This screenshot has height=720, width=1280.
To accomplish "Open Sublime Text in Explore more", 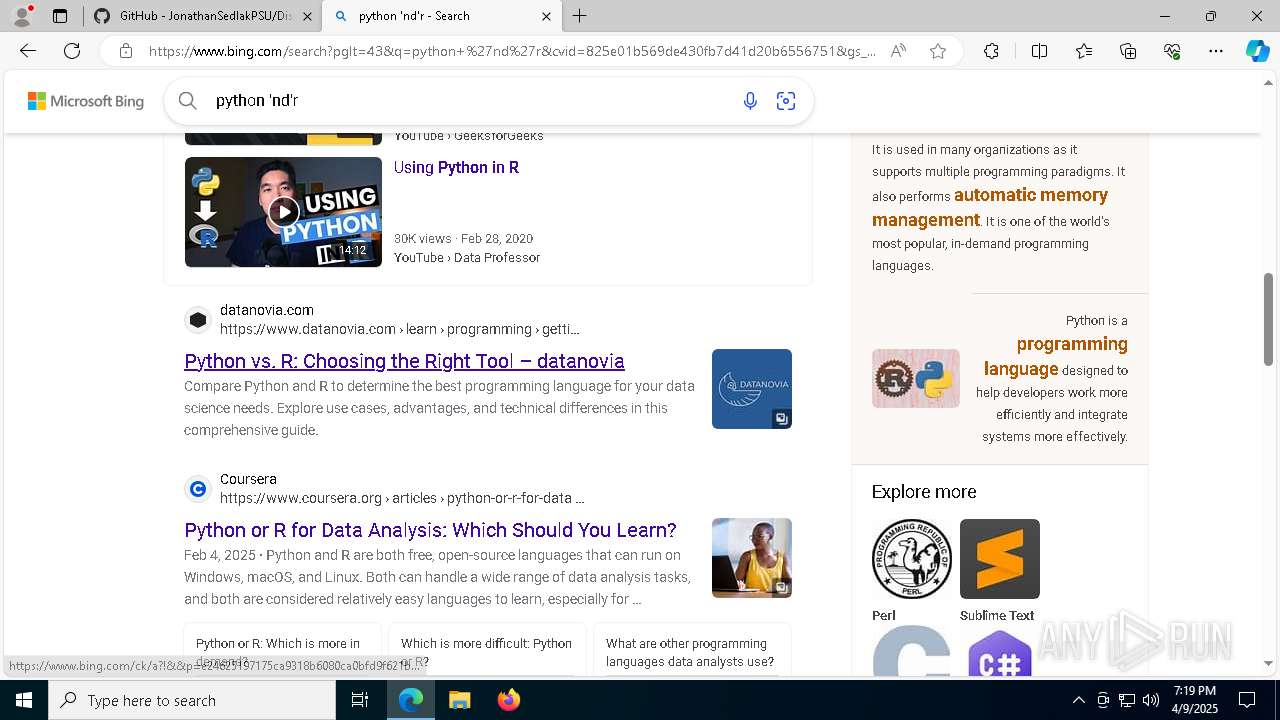I will 999,570.
